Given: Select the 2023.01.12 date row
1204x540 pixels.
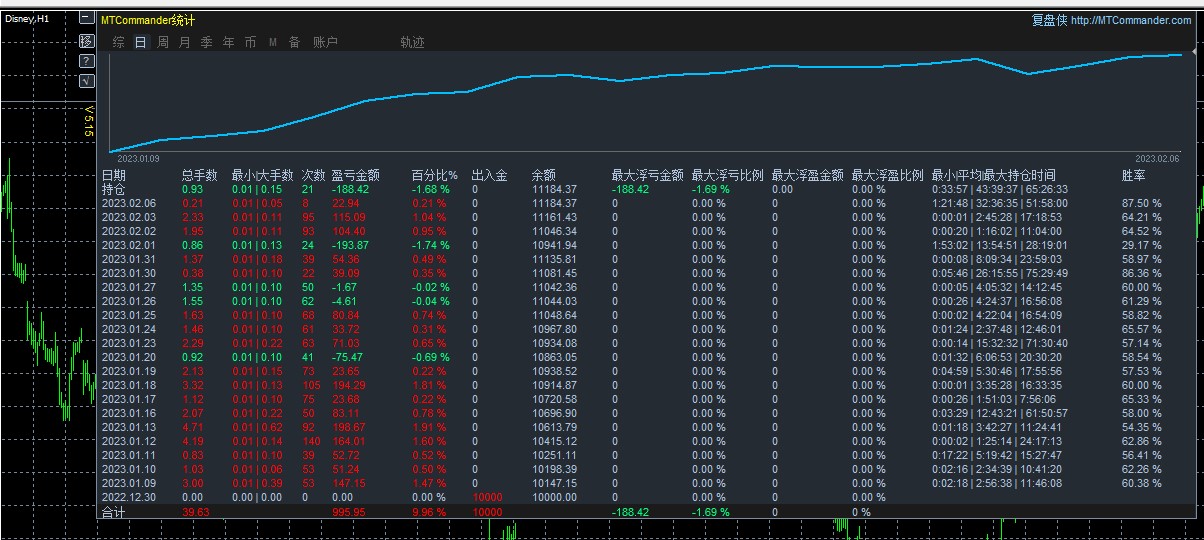Looking at the screenshot, I should pos(129,441).
